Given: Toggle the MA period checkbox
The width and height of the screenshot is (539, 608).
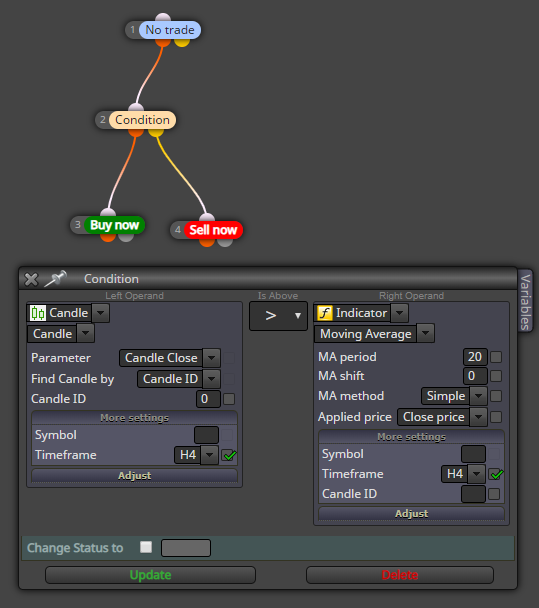Looking at the screenshot, I should coord(496,357).
